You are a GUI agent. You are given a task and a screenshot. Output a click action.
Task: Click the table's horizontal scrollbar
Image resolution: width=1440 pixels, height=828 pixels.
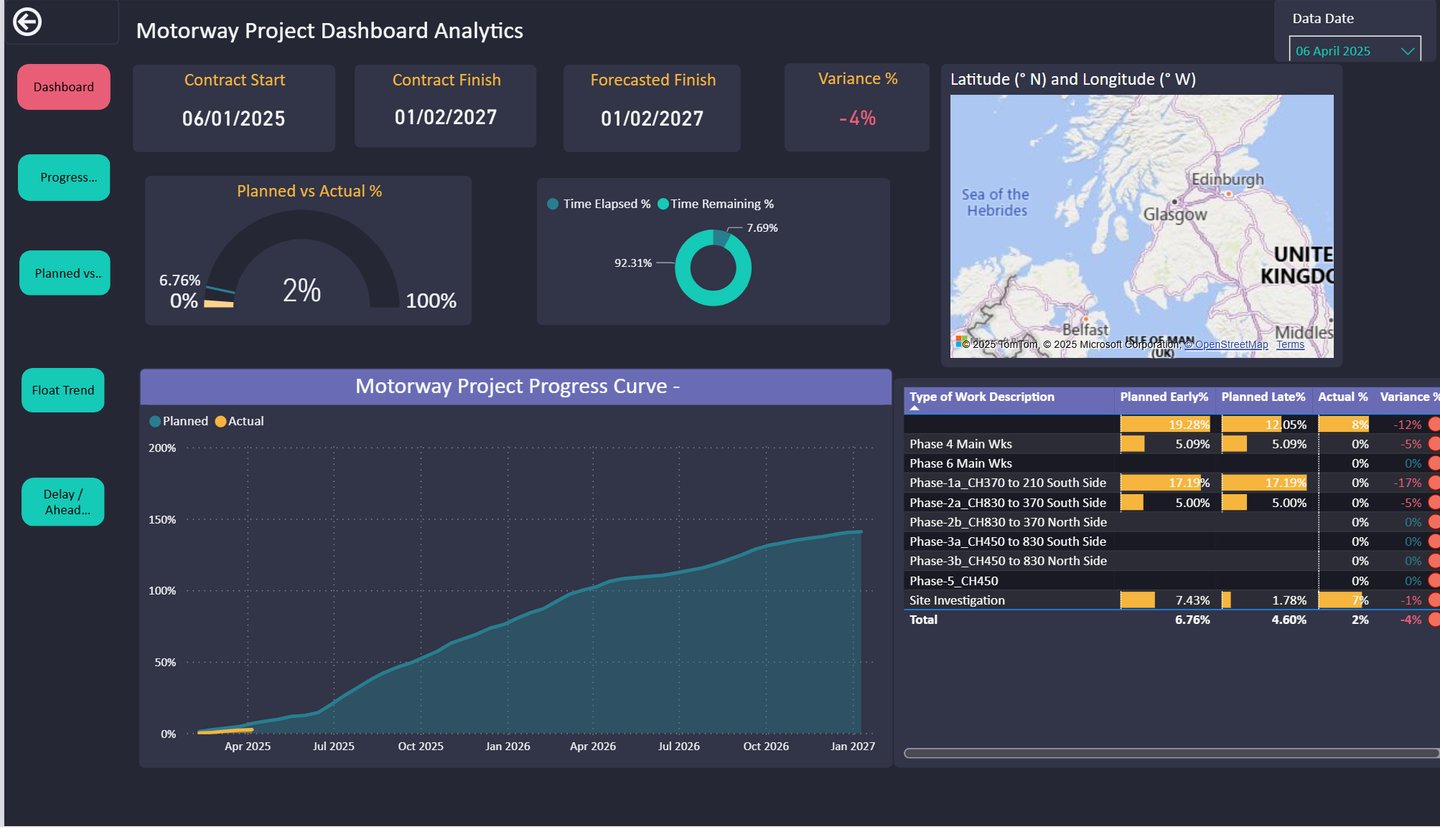click(1170, 753)
